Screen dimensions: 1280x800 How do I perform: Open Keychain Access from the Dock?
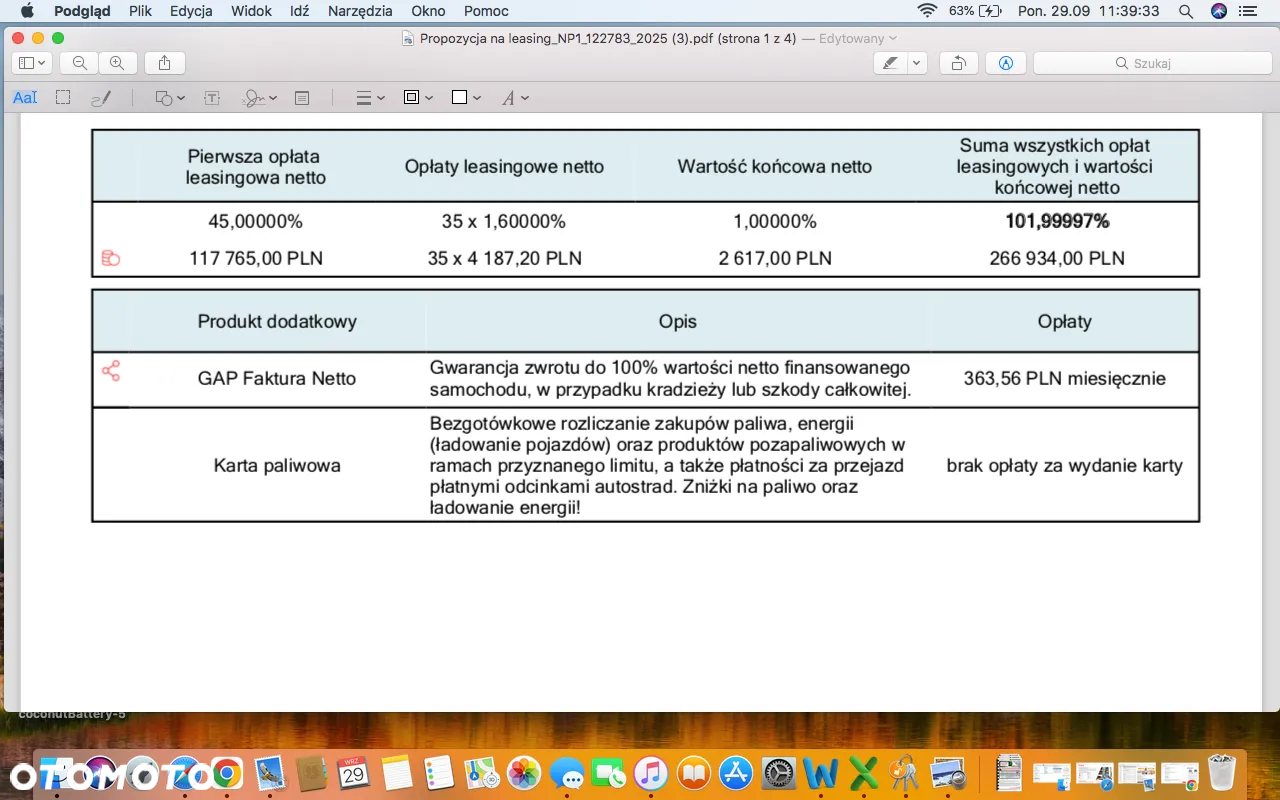pyautogui.click(x=905, y=773)
